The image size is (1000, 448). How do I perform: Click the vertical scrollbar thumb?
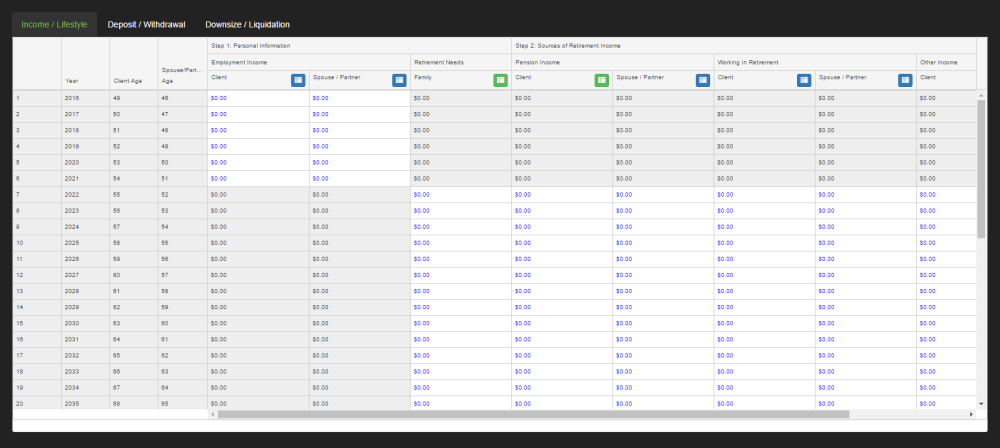(x=982, y=168)
